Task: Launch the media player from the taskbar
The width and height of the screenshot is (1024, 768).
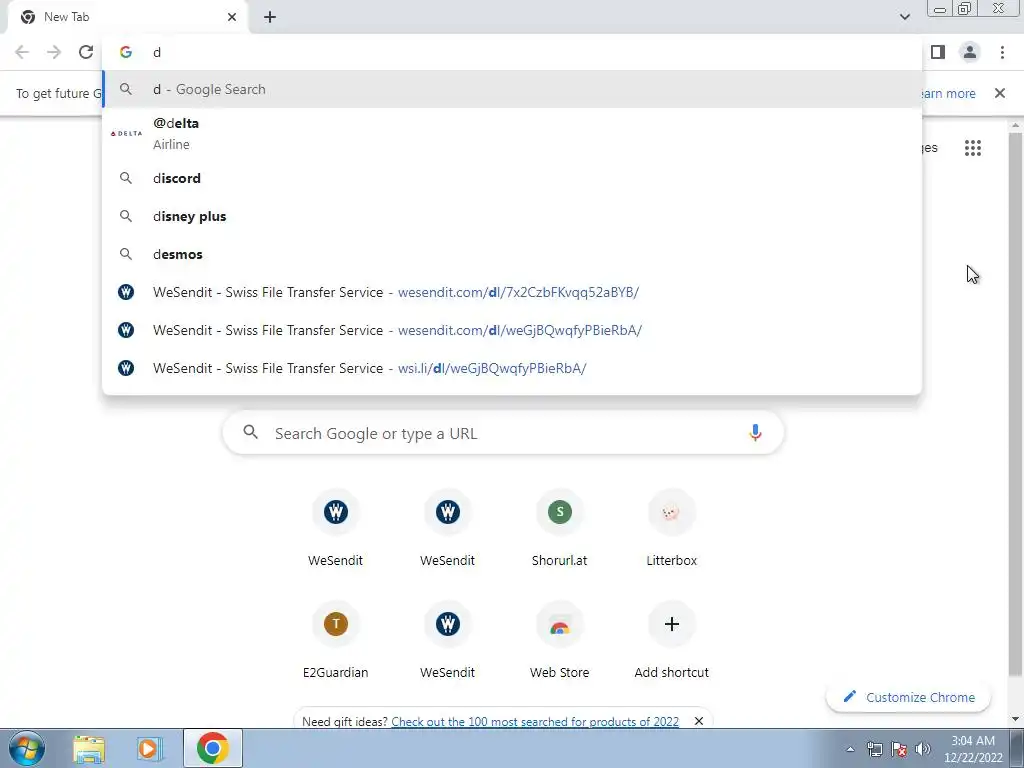Action: tap(149, 748)
